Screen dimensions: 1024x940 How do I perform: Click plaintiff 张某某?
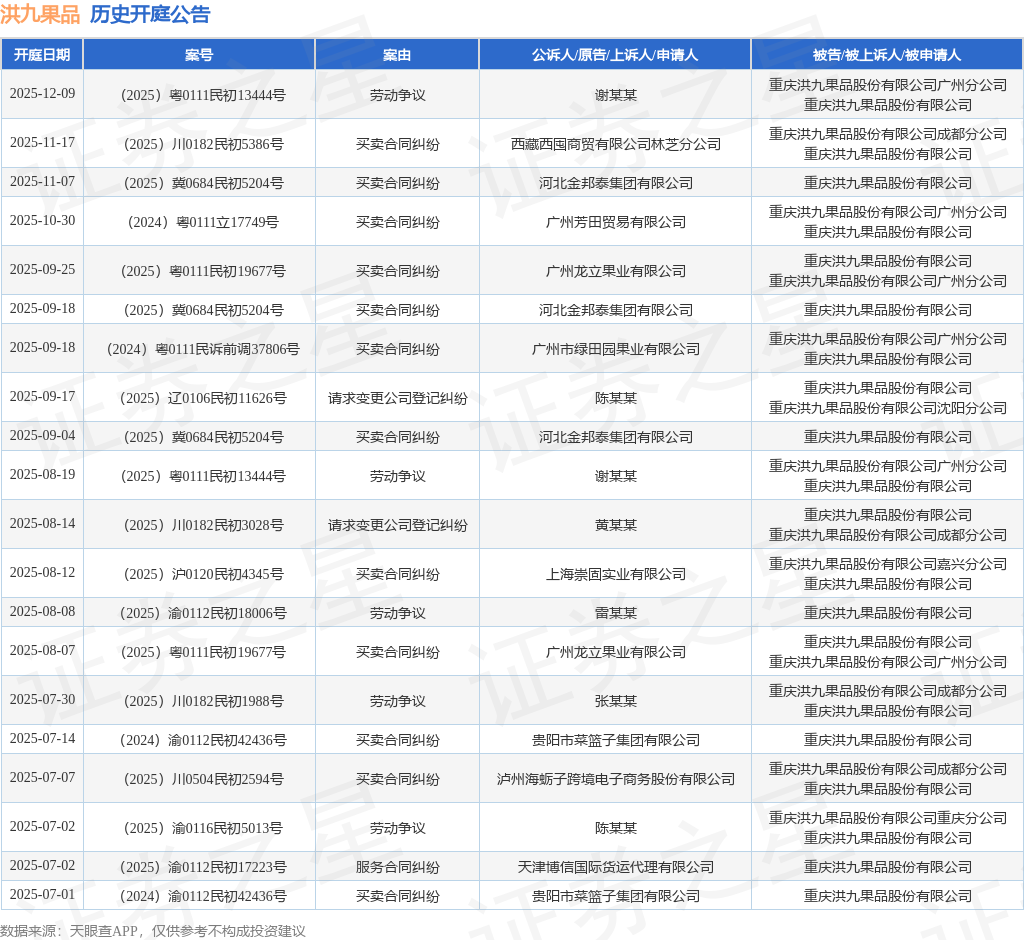[x=616, y=702]
